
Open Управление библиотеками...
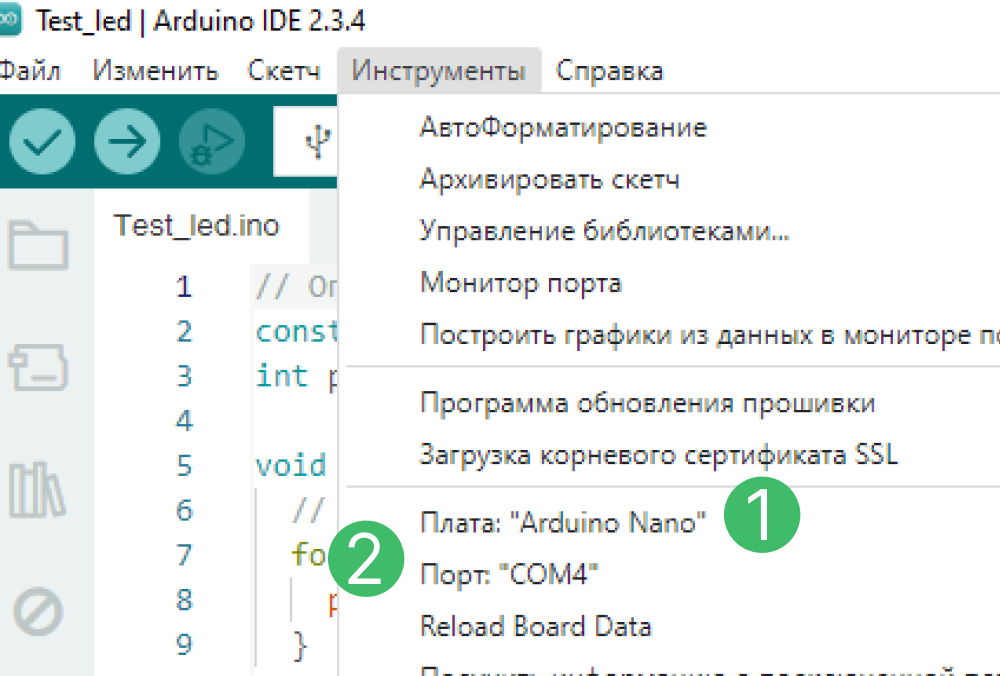click(670, 231)
